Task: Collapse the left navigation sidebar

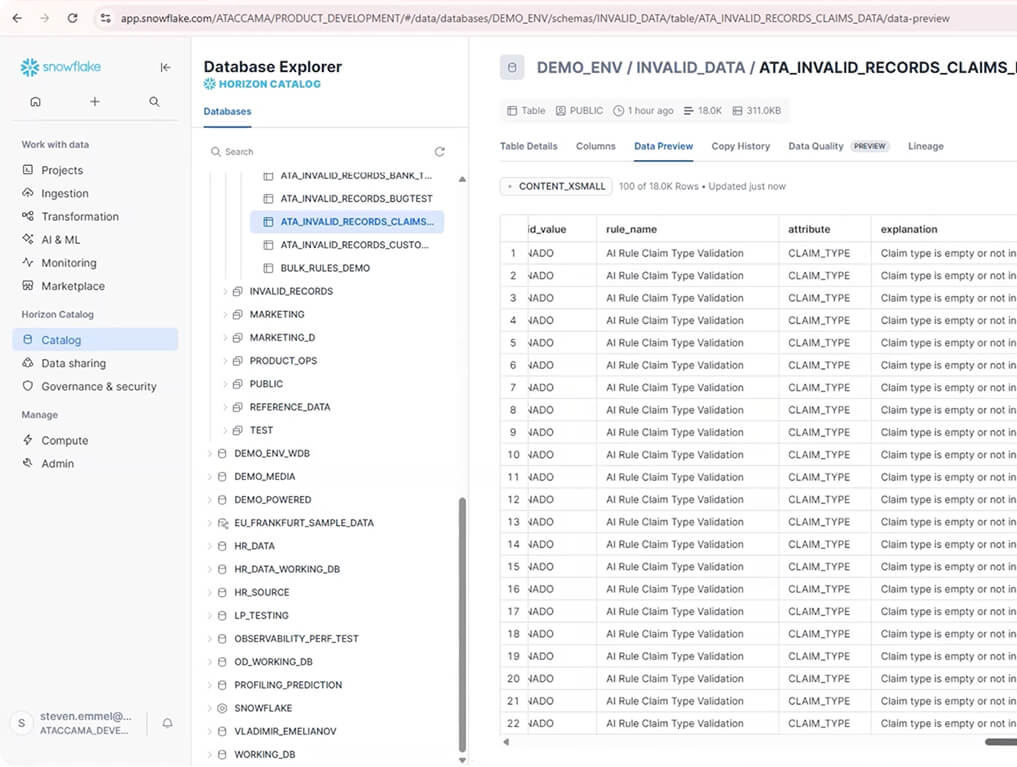Action: [x=166, y=67]
